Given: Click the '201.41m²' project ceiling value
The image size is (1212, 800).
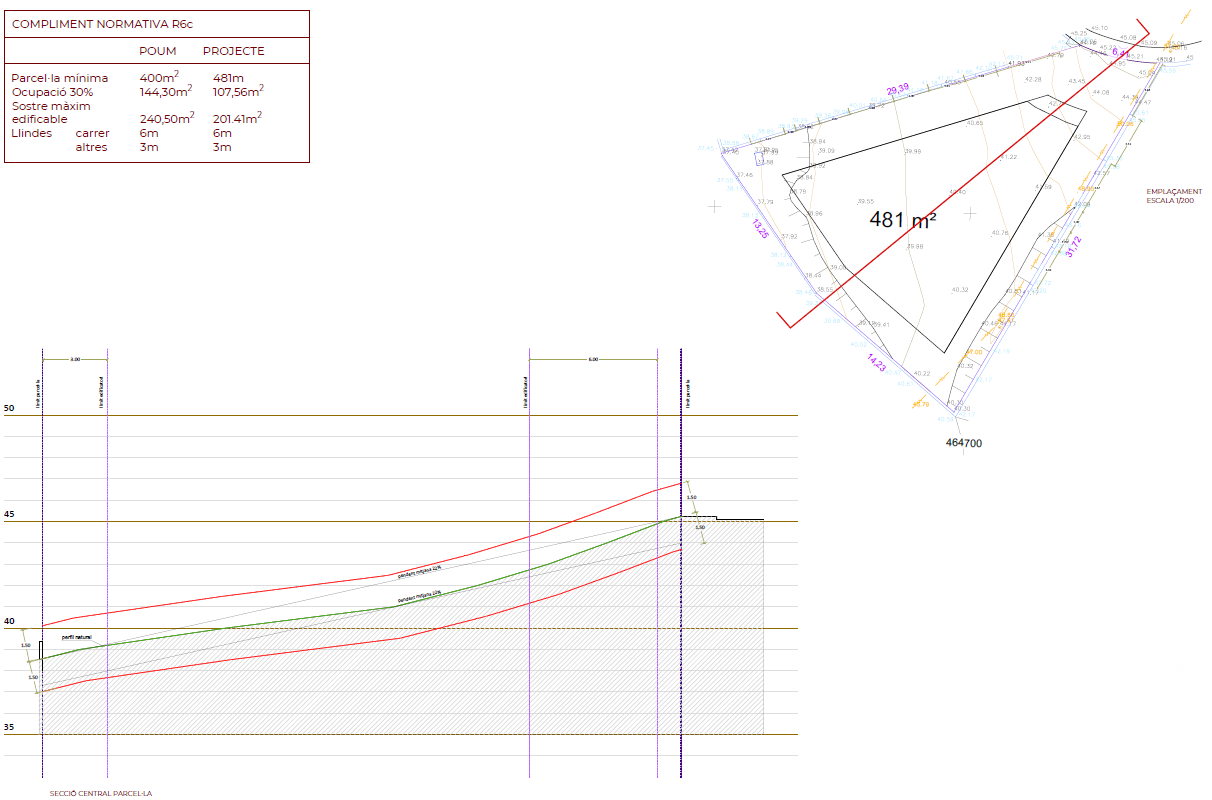Looking at the screenshot, I should click(238, 118).
